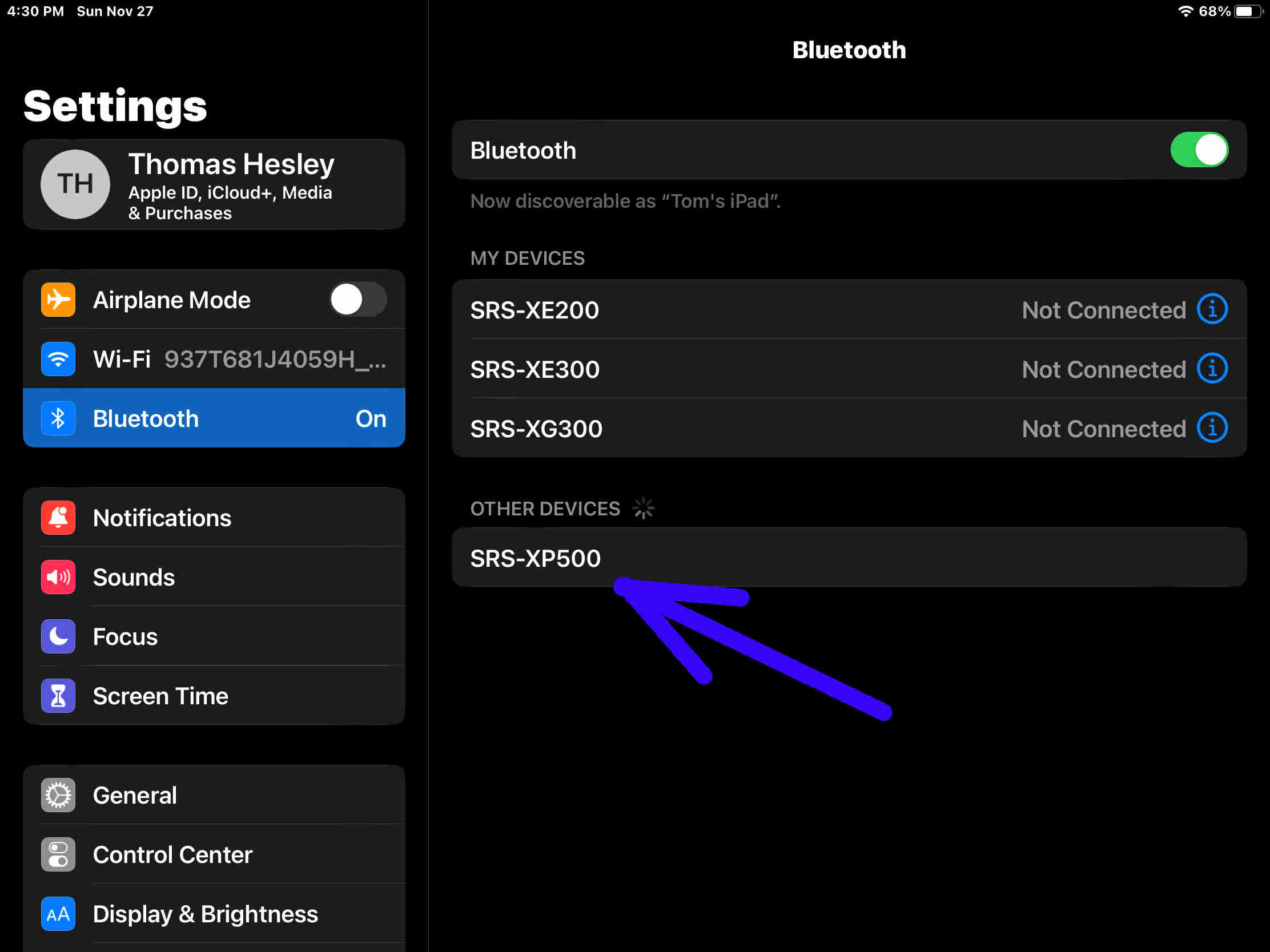Tap the Bluetooth sidebar icon
1270x952 pixels.
coord(58,418)
